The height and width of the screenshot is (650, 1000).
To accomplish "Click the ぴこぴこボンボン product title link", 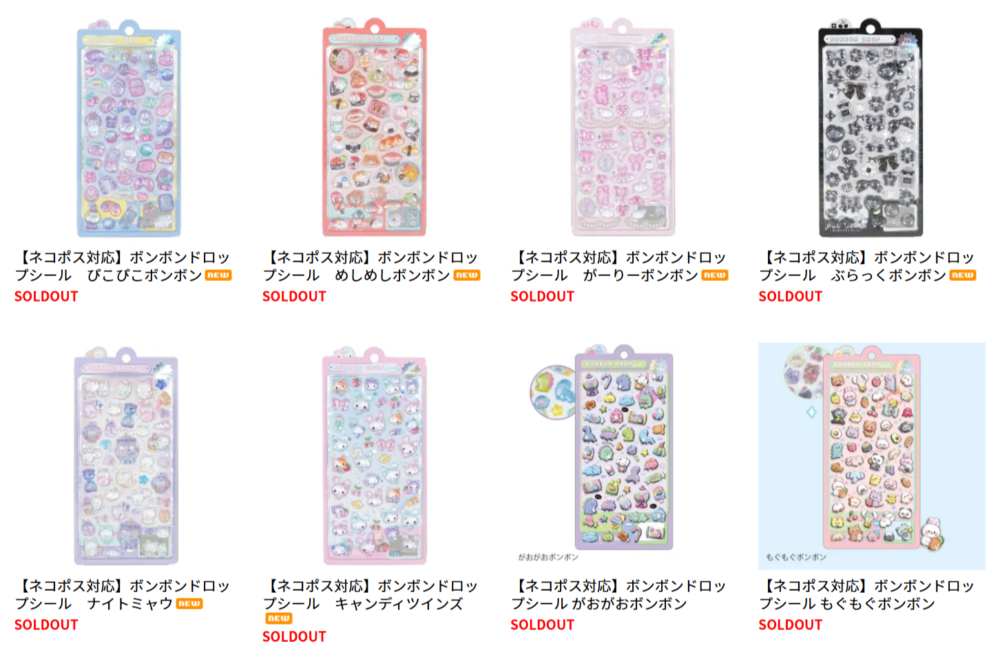I will pyautogui.click(x=122, y=266).
